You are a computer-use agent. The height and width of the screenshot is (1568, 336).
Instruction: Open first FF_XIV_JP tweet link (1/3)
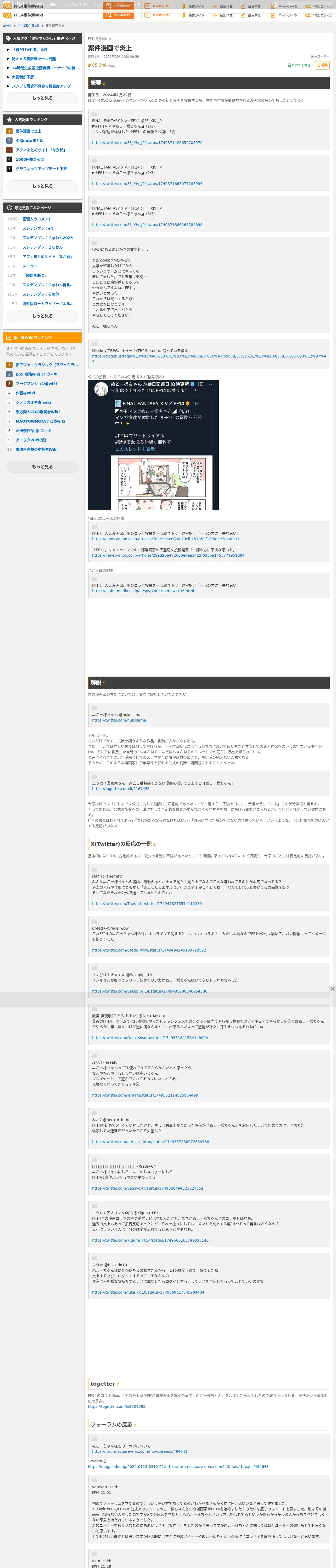147,143
